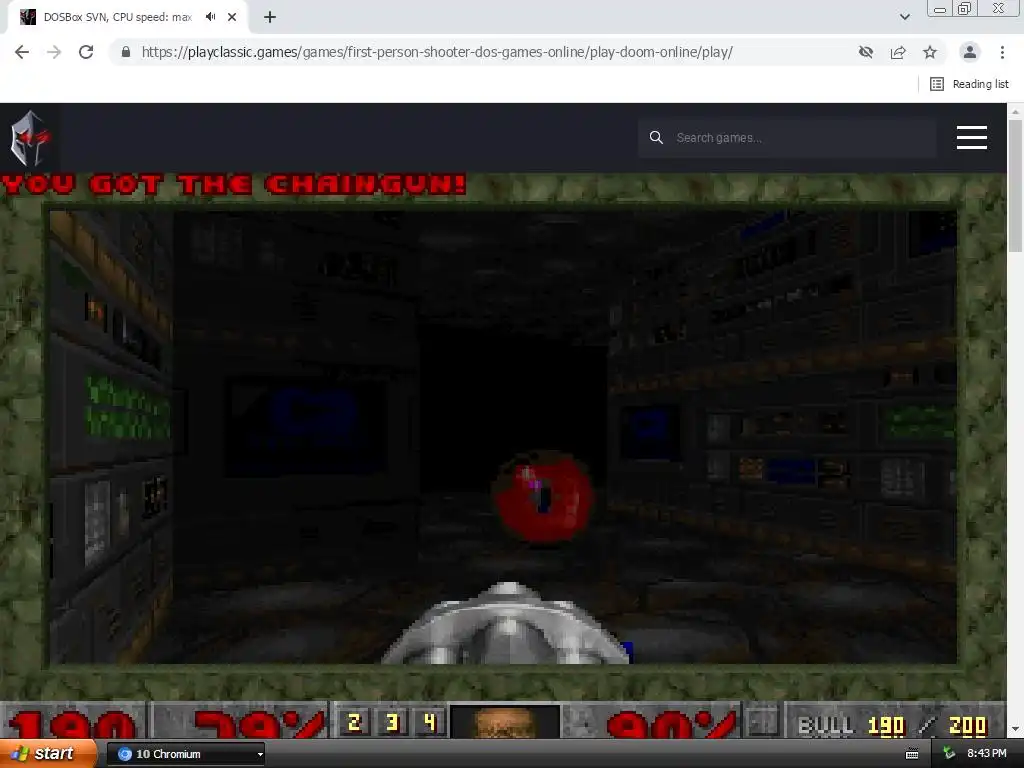This screenshot has height=768, width=1024.
Task: Open the Reading list panel
Action: click(969, 84)
